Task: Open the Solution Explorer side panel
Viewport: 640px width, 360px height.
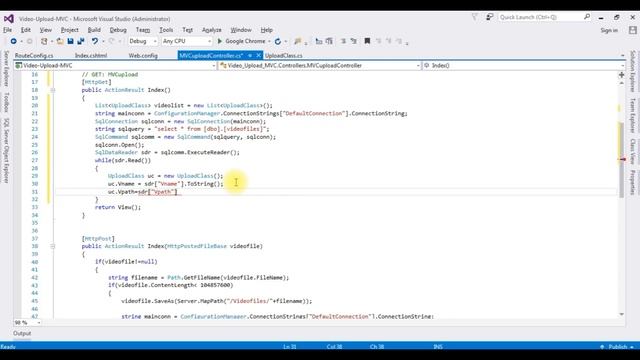Action: coord(633,71)
